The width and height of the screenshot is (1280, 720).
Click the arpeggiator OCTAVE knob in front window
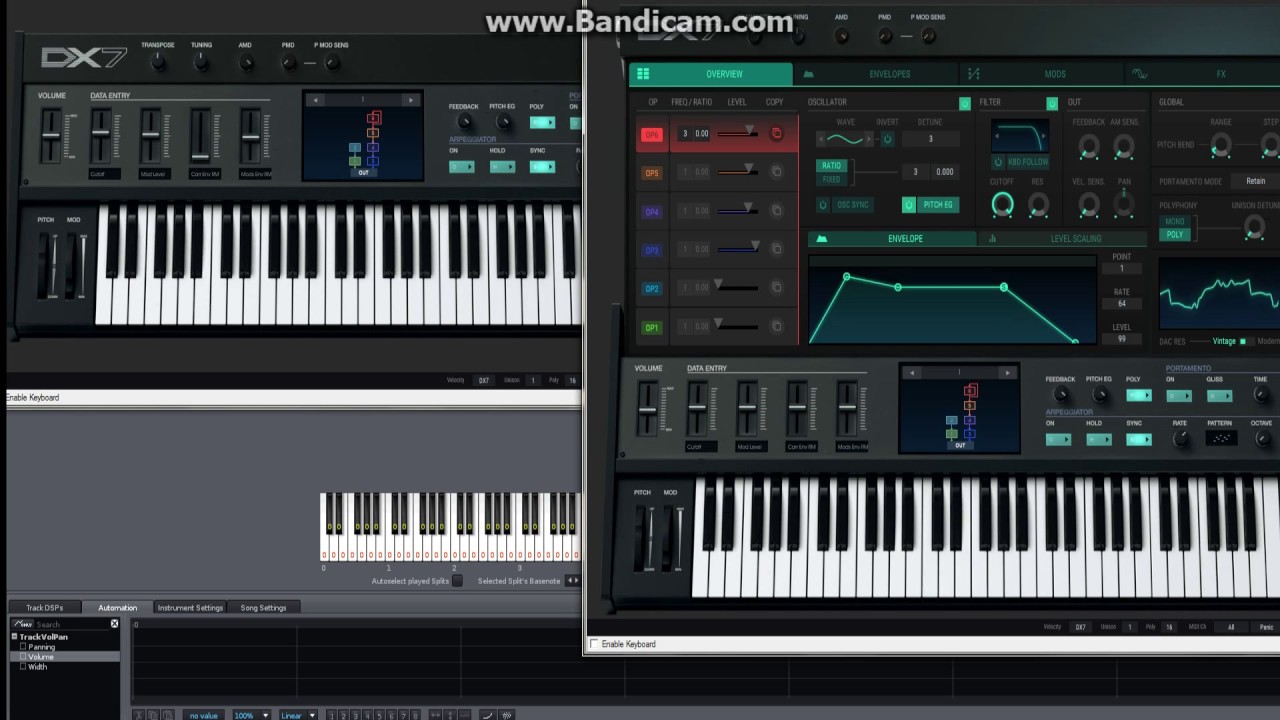click(1261, 439)
